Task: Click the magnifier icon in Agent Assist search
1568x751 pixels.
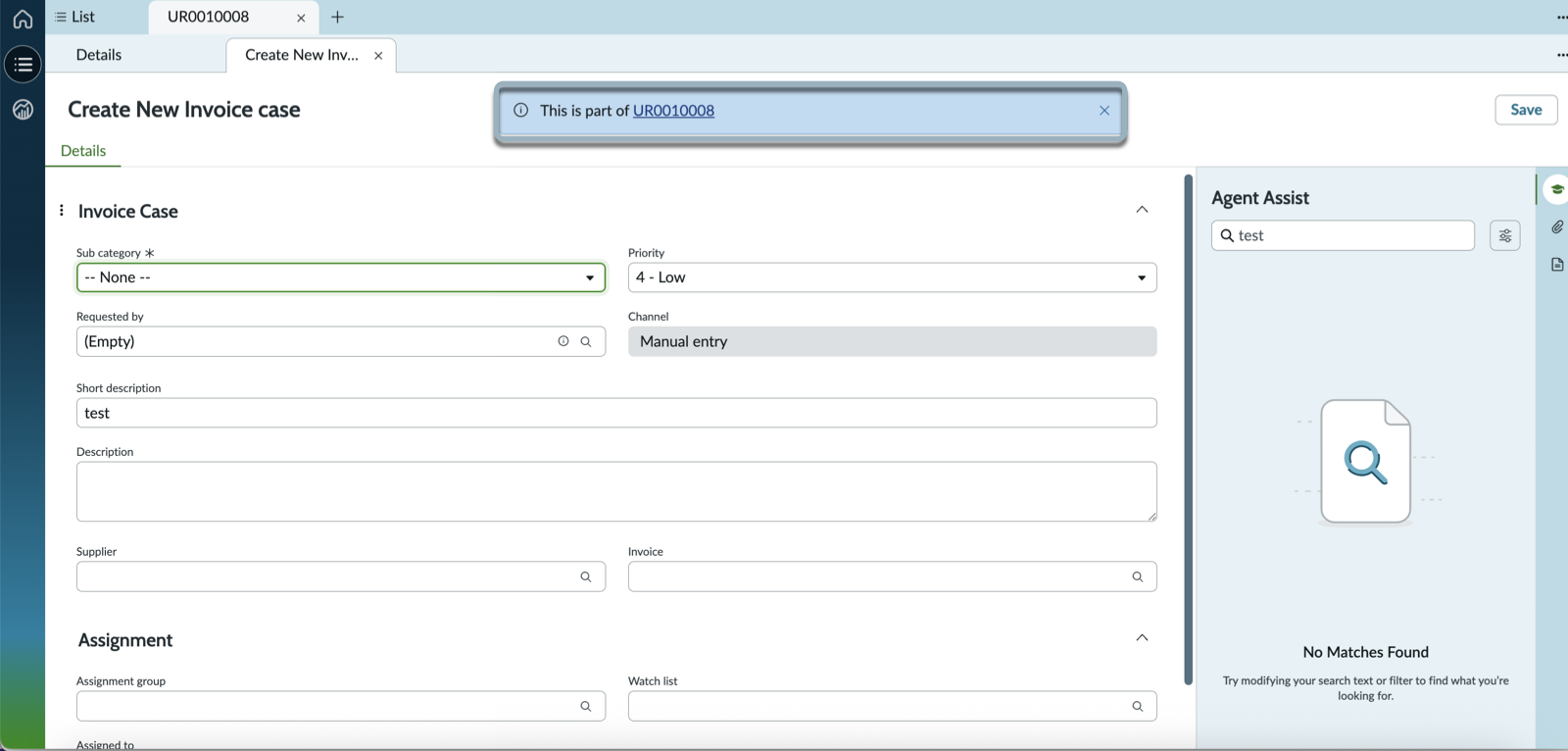Action: [1227, 235]
